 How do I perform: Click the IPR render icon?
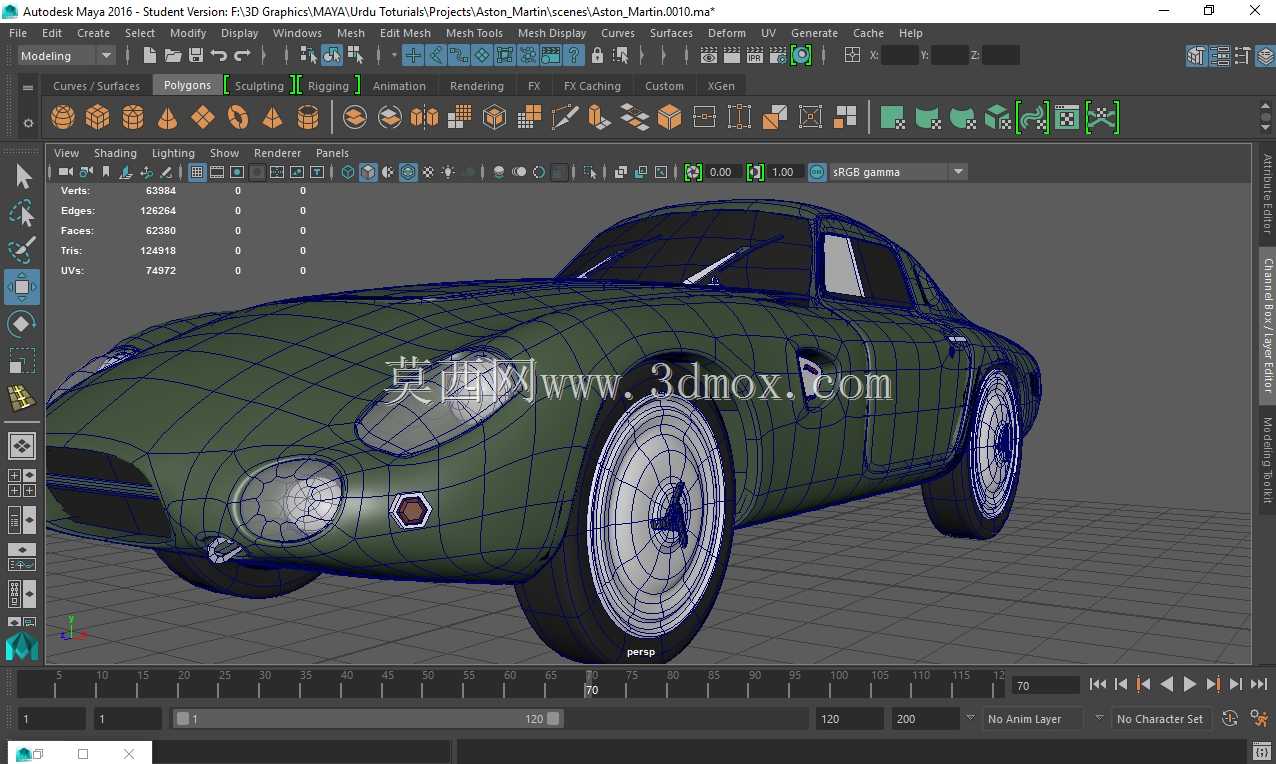[x=755, y=55]
